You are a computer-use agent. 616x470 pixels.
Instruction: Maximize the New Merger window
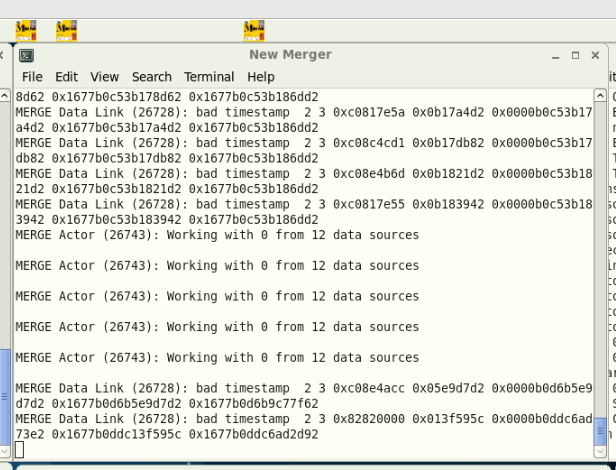tap(576, 55)
